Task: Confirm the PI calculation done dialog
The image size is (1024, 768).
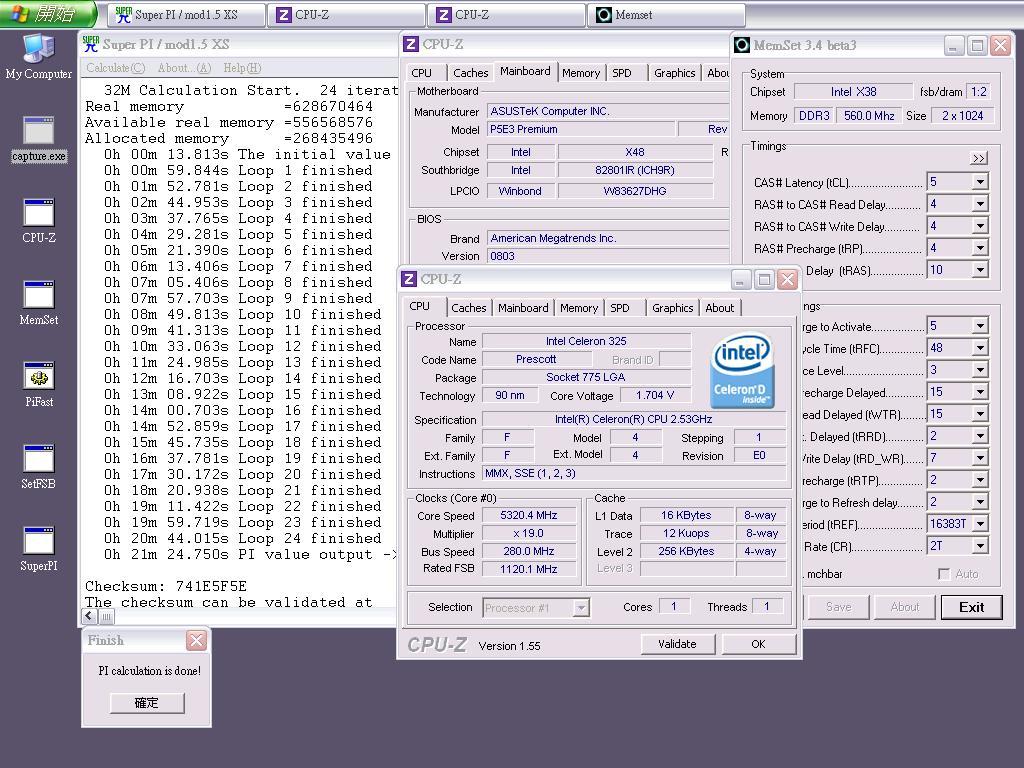Action: pyautogui.click(x=147, y=703)
